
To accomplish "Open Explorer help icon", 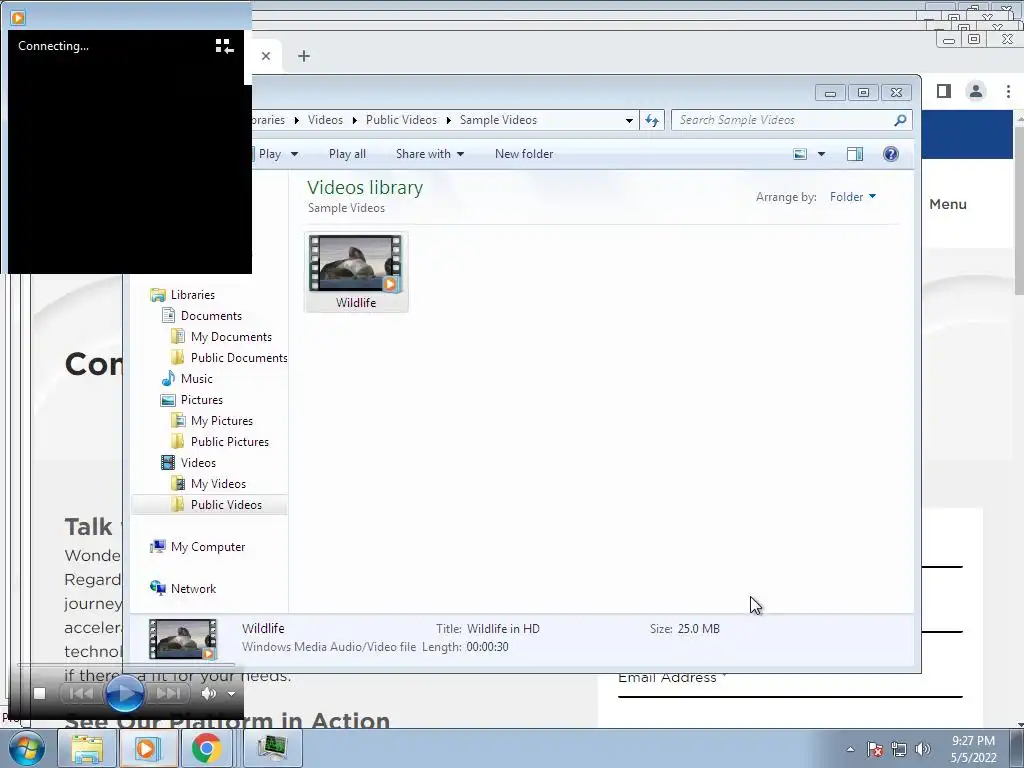I will [x=891, y=154].
